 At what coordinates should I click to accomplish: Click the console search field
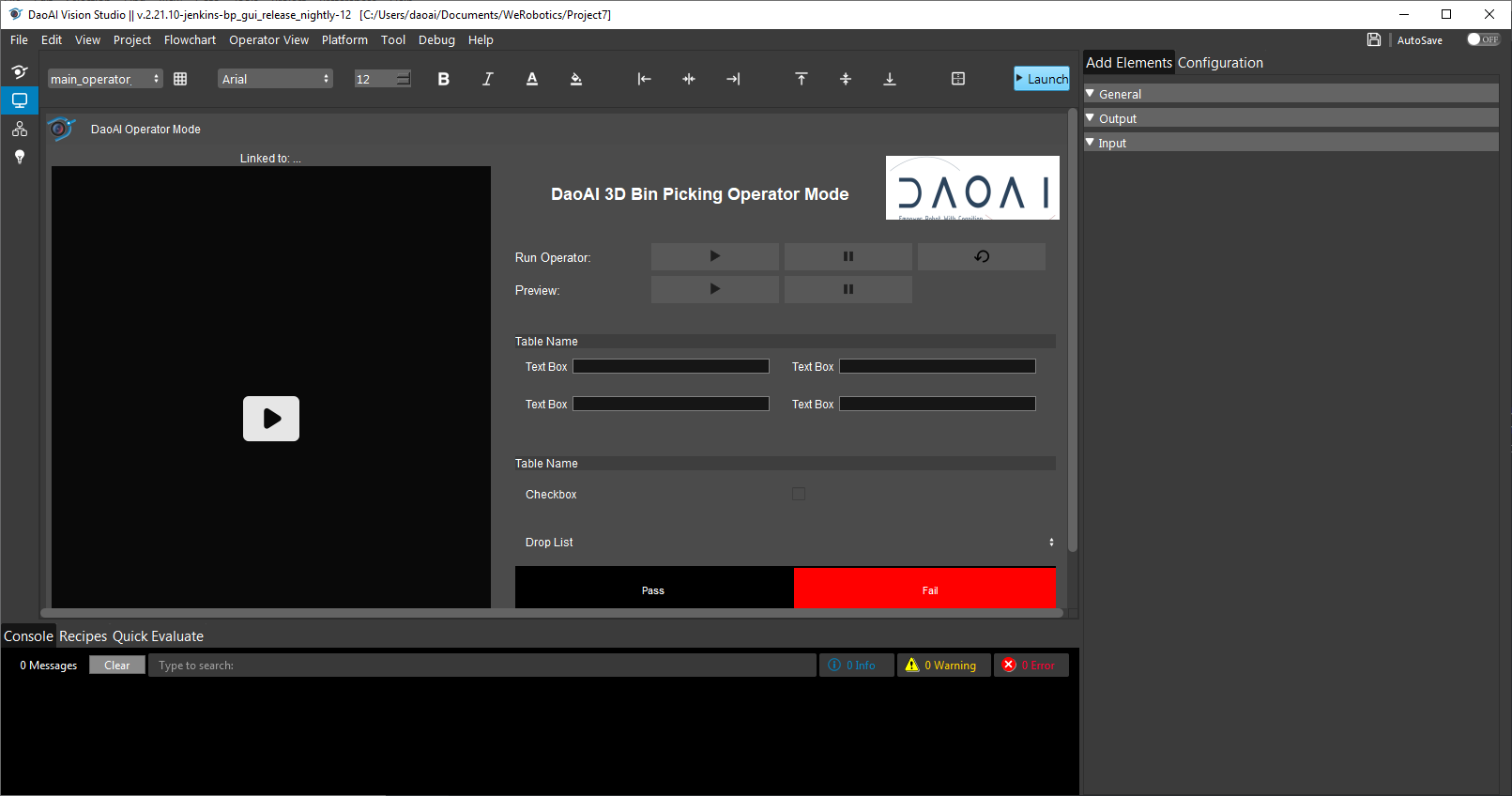(482, 665)
